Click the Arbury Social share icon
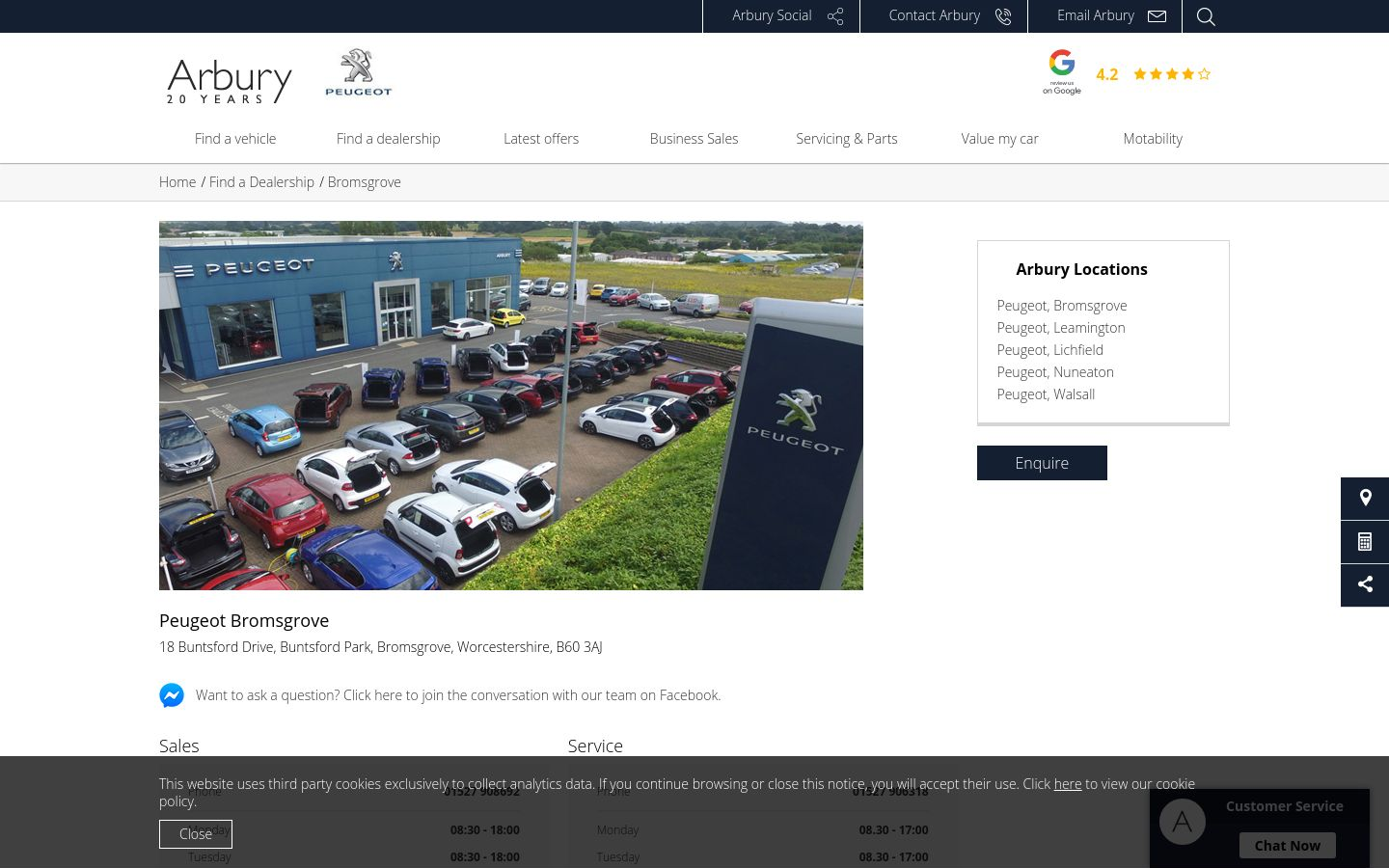This screenshot has height=868, width=1389. (x=835, y=16)
